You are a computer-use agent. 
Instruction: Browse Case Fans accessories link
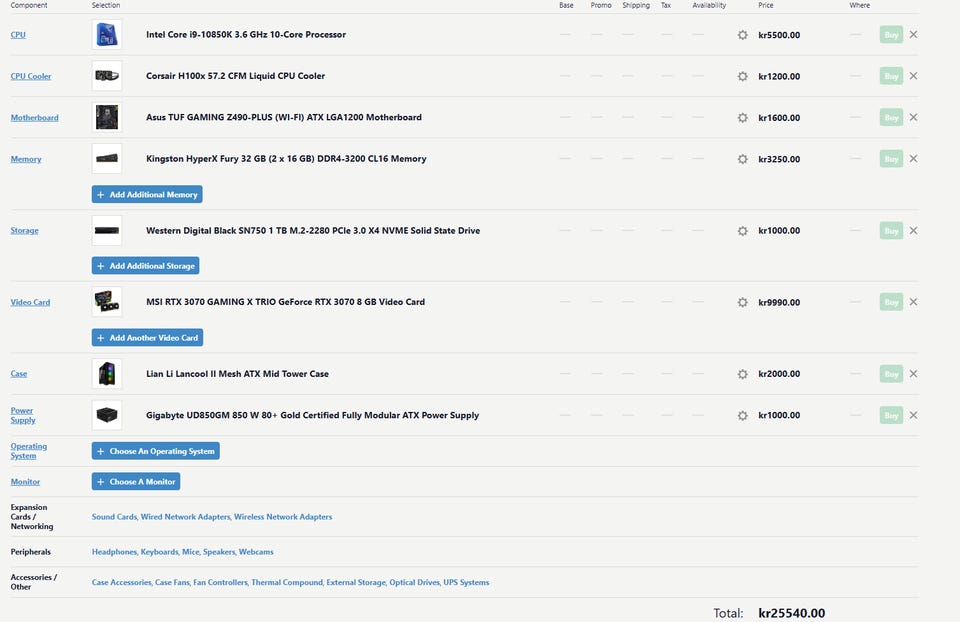point(172,582)
